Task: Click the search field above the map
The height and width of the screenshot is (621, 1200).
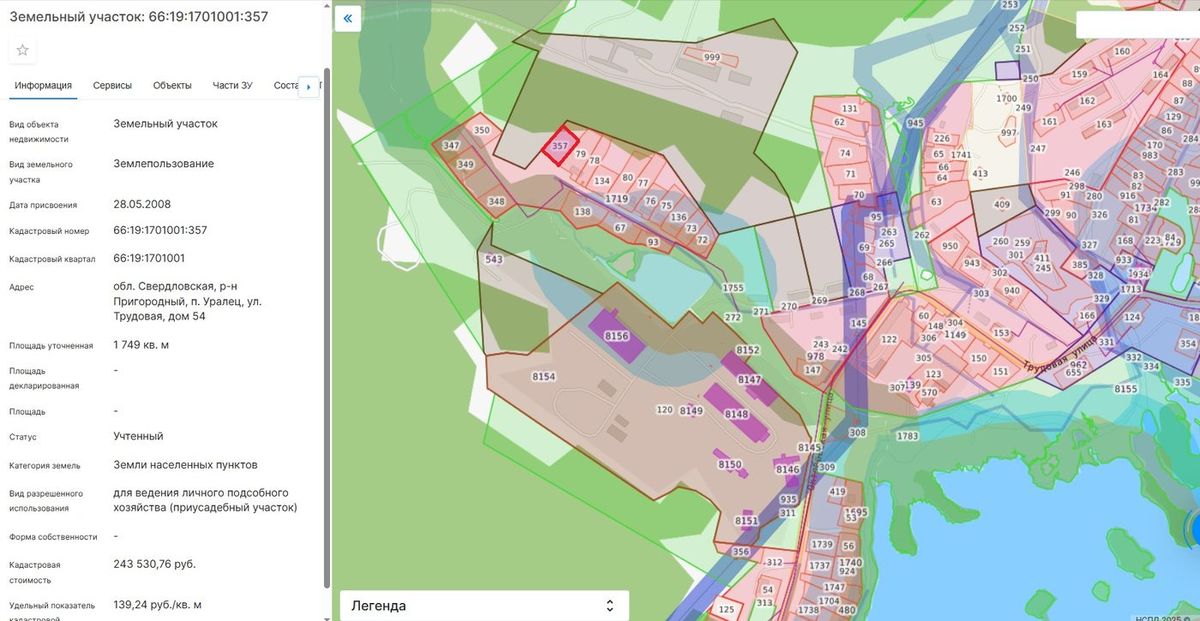Action: coord(1138,25)
